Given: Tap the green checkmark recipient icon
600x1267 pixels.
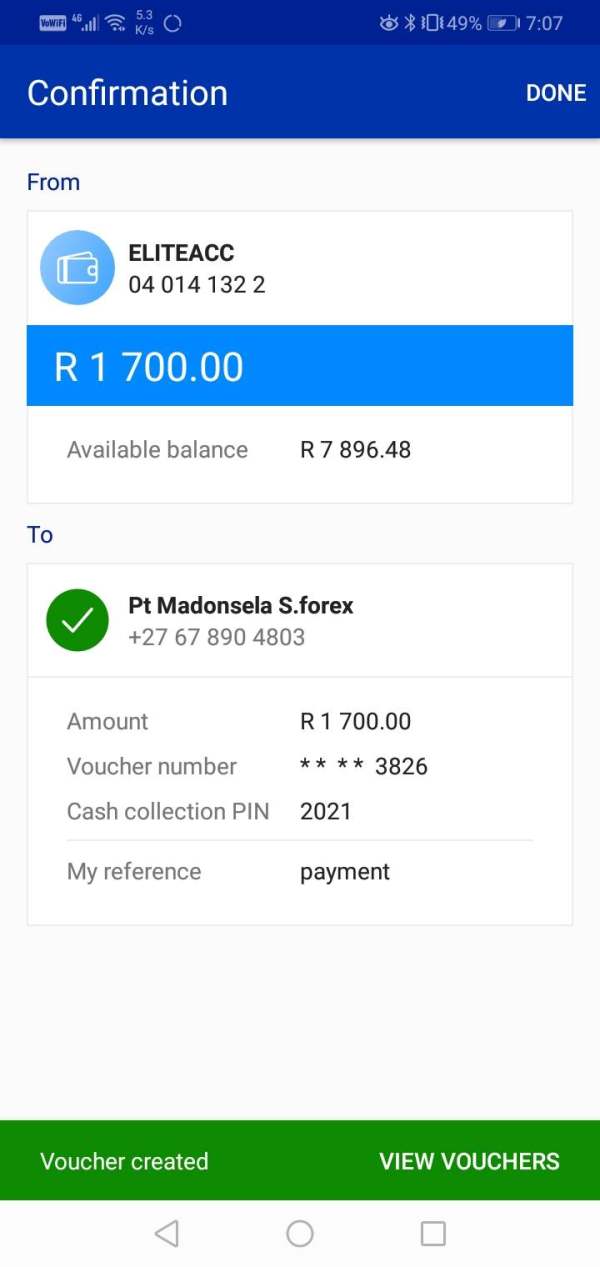Looking at the screenshot, I should 77,621.
